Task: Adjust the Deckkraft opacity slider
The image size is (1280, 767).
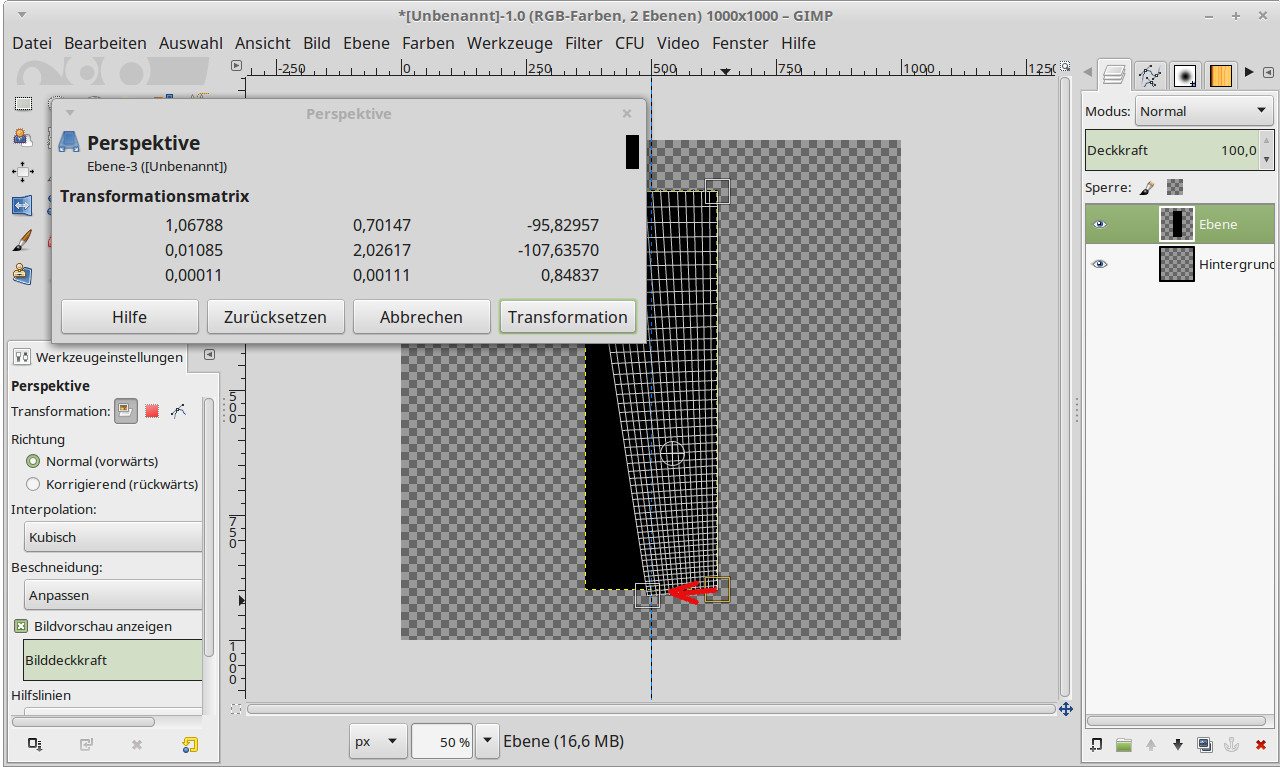Action: (x=1172, y=150)
